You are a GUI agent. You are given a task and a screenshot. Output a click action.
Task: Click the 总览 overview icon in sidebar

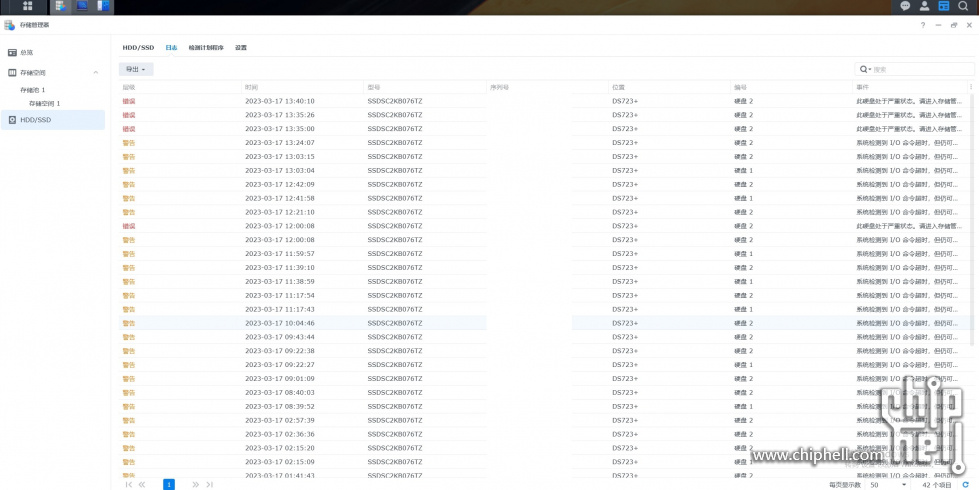tap(12, 52)
